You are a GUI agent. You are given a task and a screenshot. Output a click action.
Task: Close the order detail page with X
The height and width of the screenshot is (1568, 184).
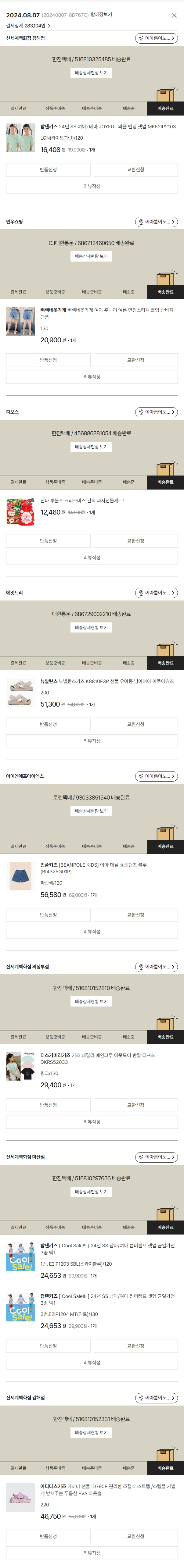tap(174, 15)
